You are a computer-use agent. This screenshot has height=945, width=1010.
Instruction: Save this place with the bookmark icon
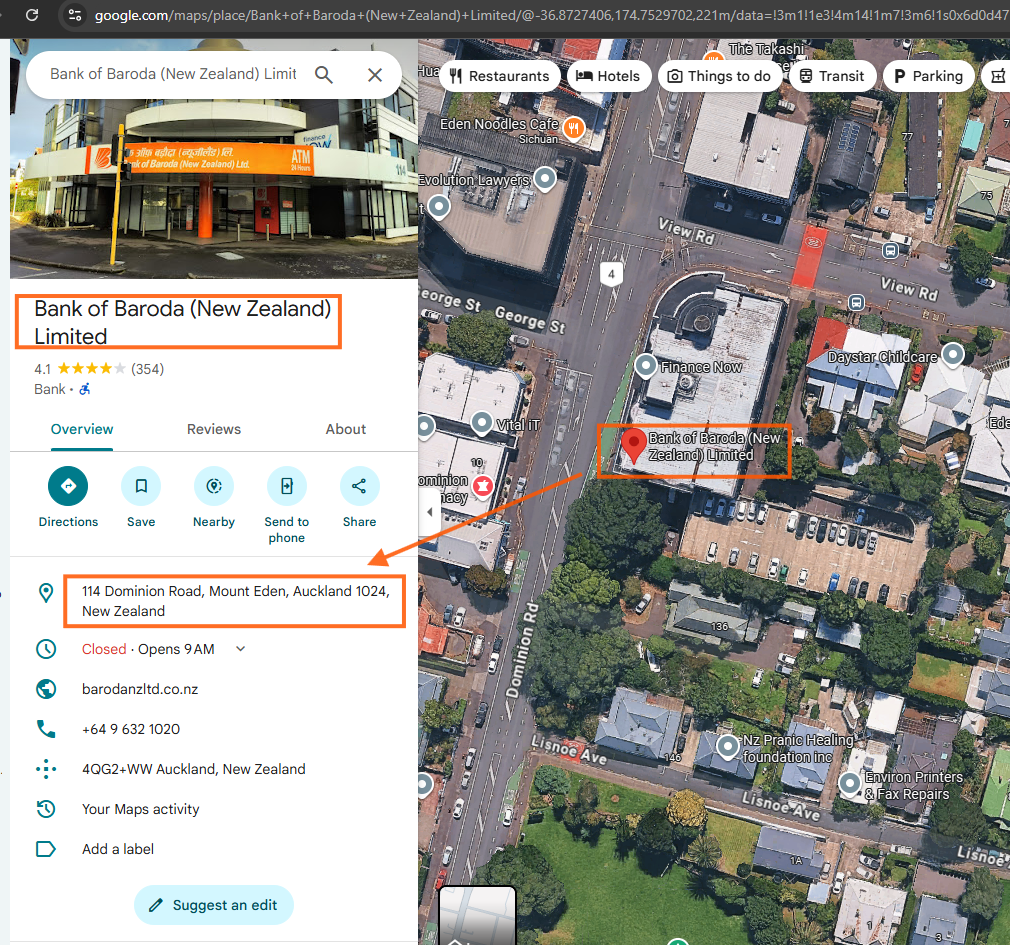click(x=141, y=487)
